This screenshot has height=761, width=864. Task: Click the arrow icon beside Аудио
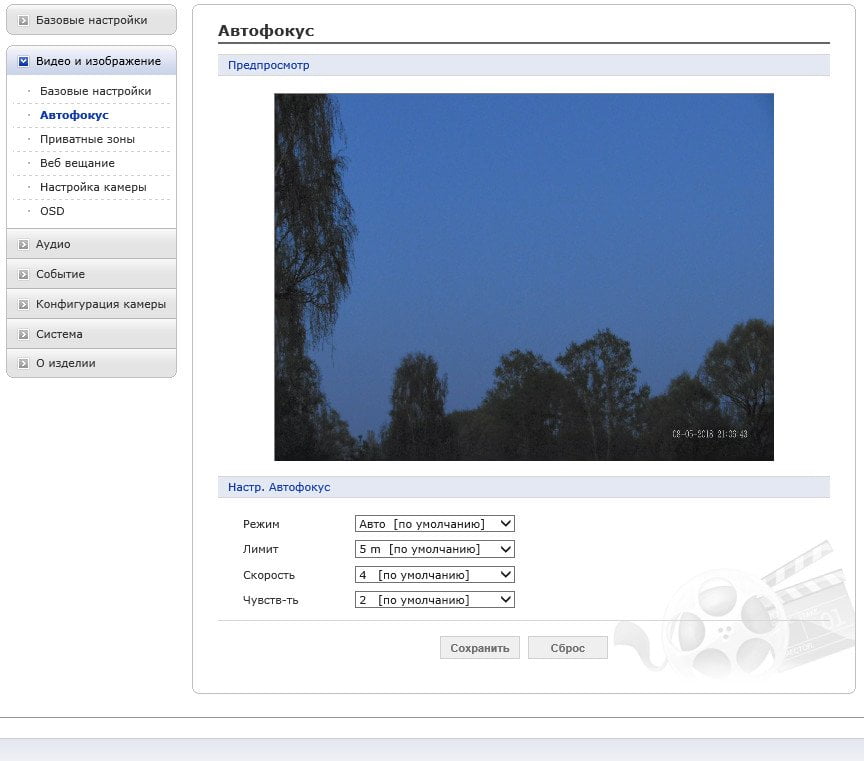[x=23, y=244]
